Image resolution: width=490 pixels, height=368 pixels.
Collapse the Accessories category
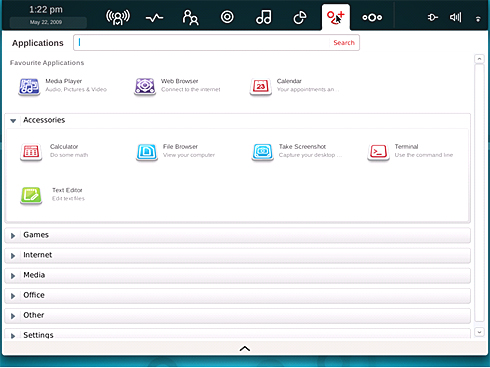(x=13, y=121)
